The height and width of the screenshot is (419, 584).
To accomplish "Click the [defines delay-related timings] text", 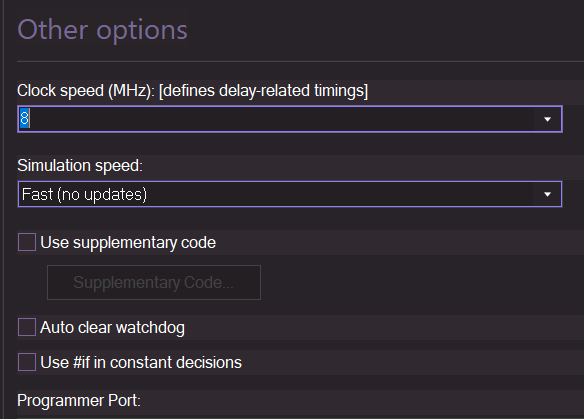I will point(263,91).
